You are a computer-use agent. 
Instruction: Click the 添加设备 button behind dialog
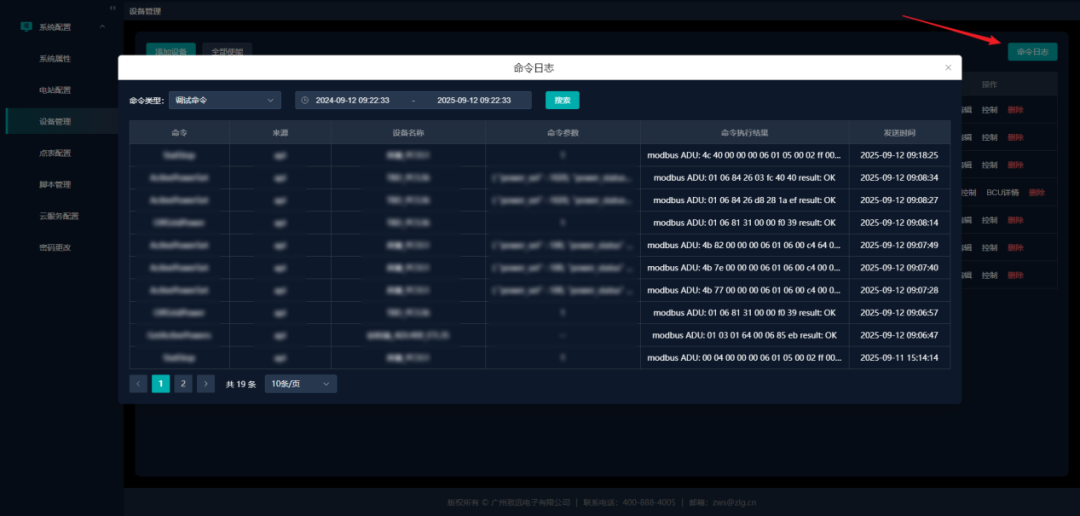(171, 50)
